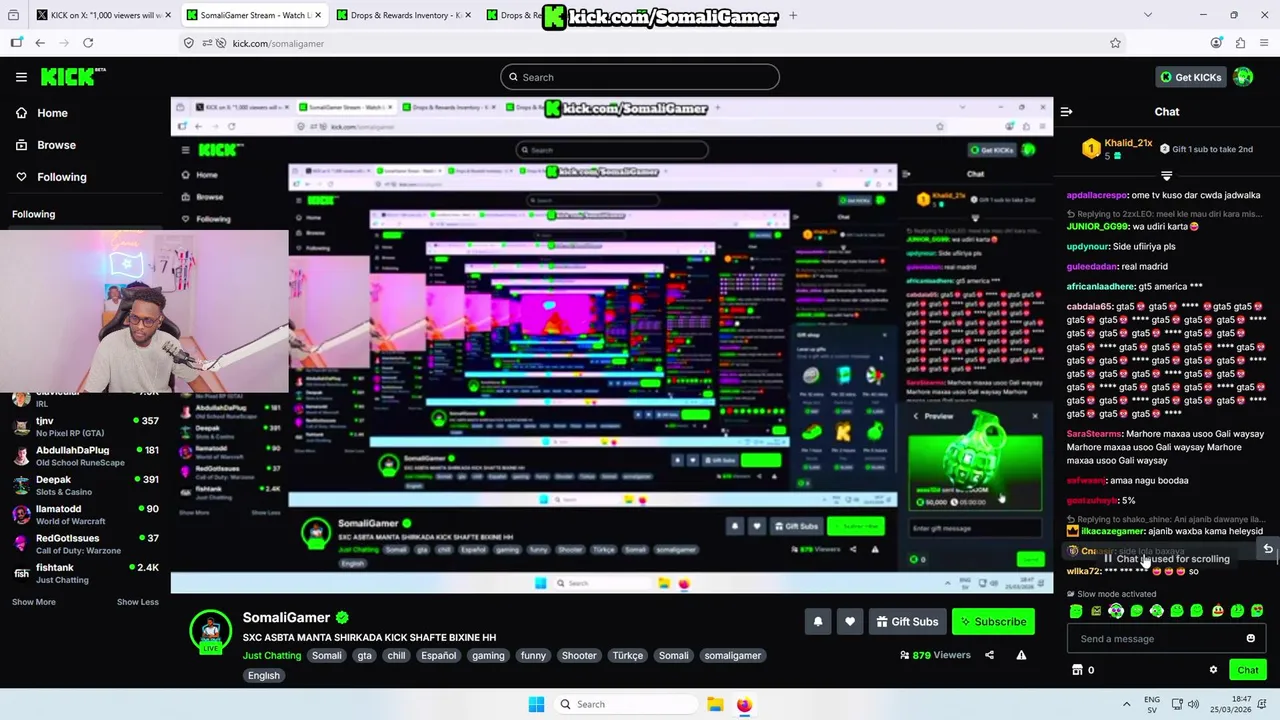Show hidden system tray icons
This screenshot has height=720, width=1280.
coord(1126,704)
